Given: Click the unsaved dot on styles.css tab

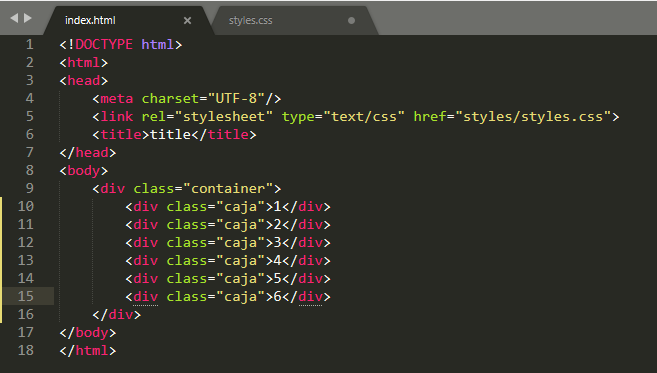Looking at the screenshot, I should pos(351,21).
